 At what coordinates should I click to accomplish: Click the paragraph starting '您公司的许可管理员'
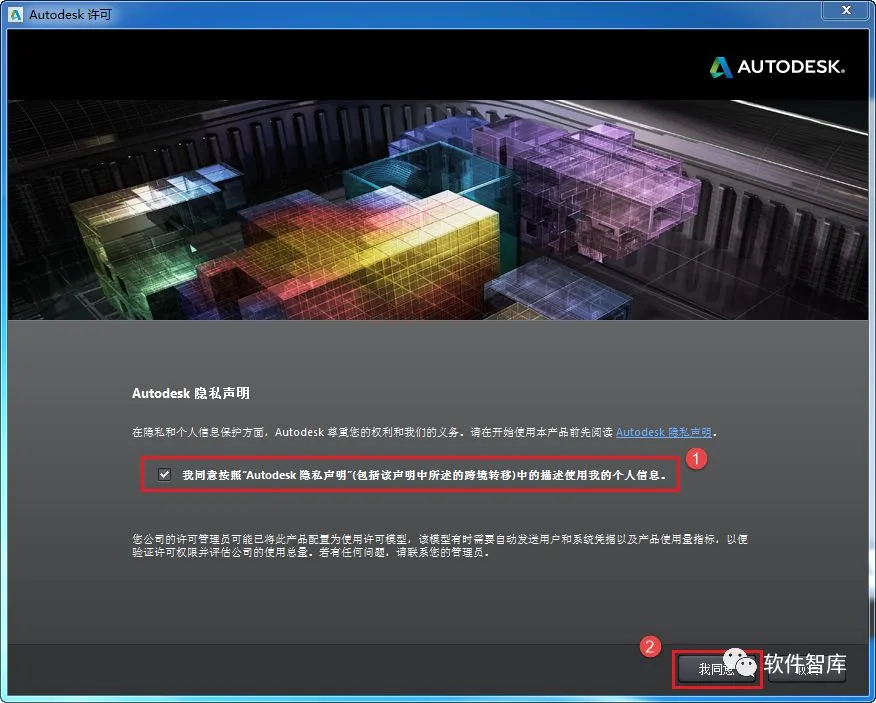click(440, 546)
